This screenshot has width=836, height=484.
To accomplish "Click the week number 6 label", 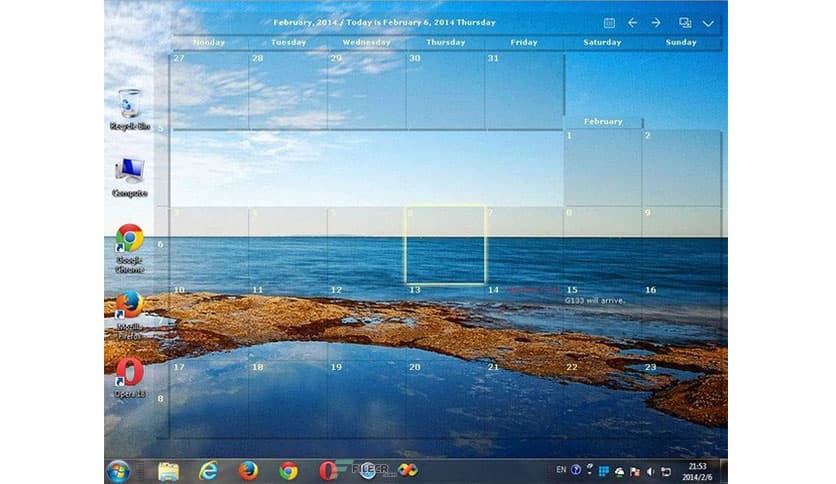I will (x=160, y=244).
